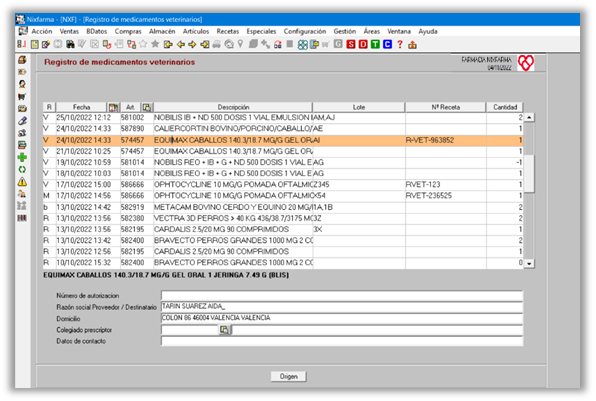The height and width of the screenshot is (401, 596).
Task: Open the Ventas menu
Action: pyautogui.click(x=69, y=32)
